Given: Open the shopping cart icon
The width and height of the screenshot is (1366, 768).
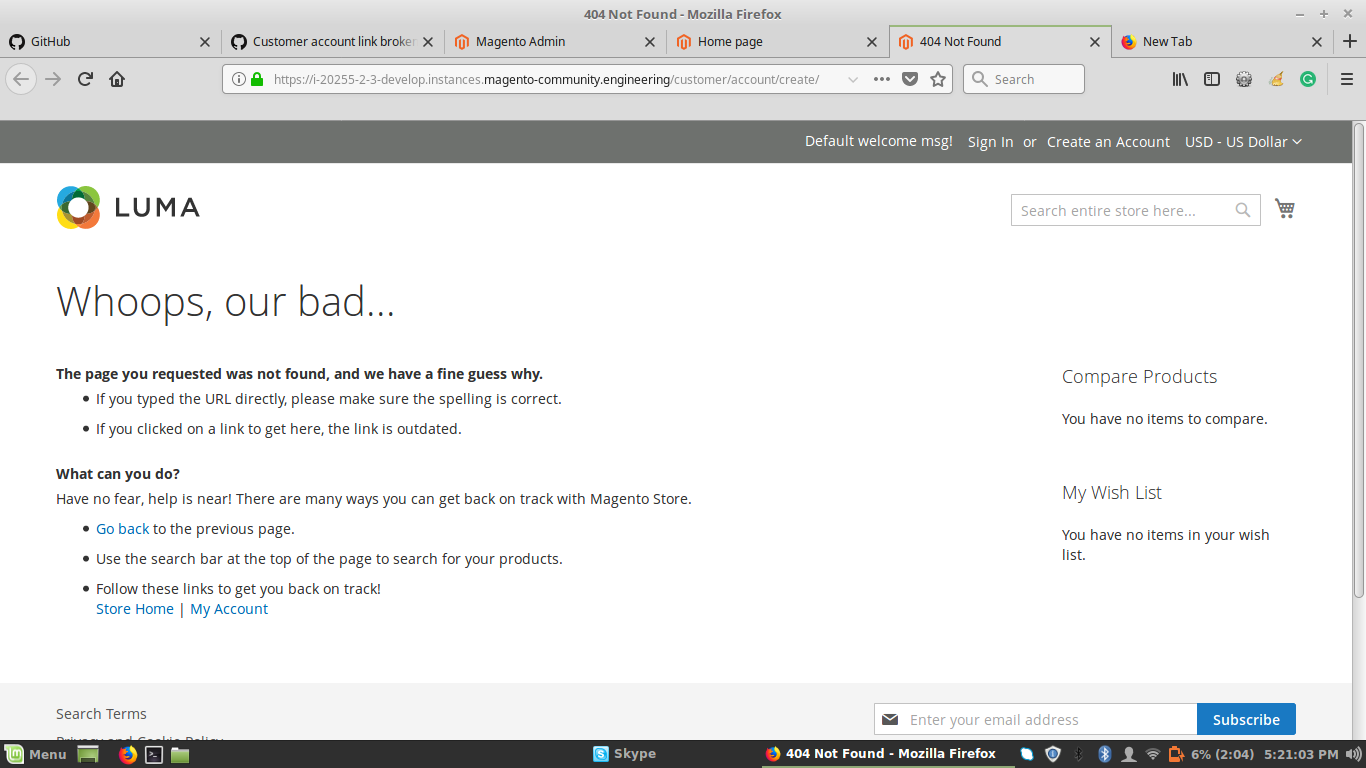Looking at the screenshot, I should [1285, 208].
